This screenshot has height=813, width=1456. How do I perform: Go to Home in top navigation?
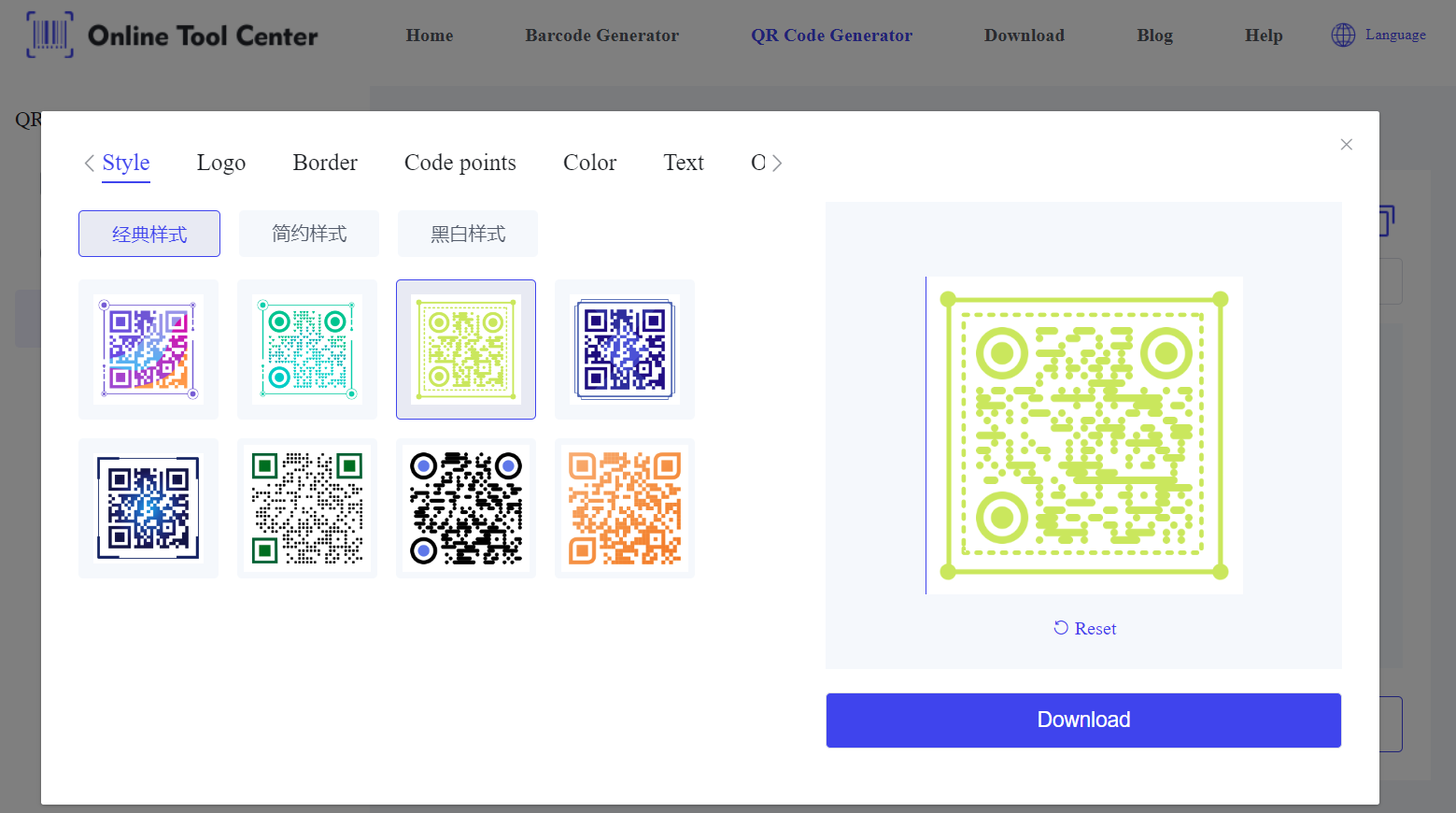pos(430,36)
